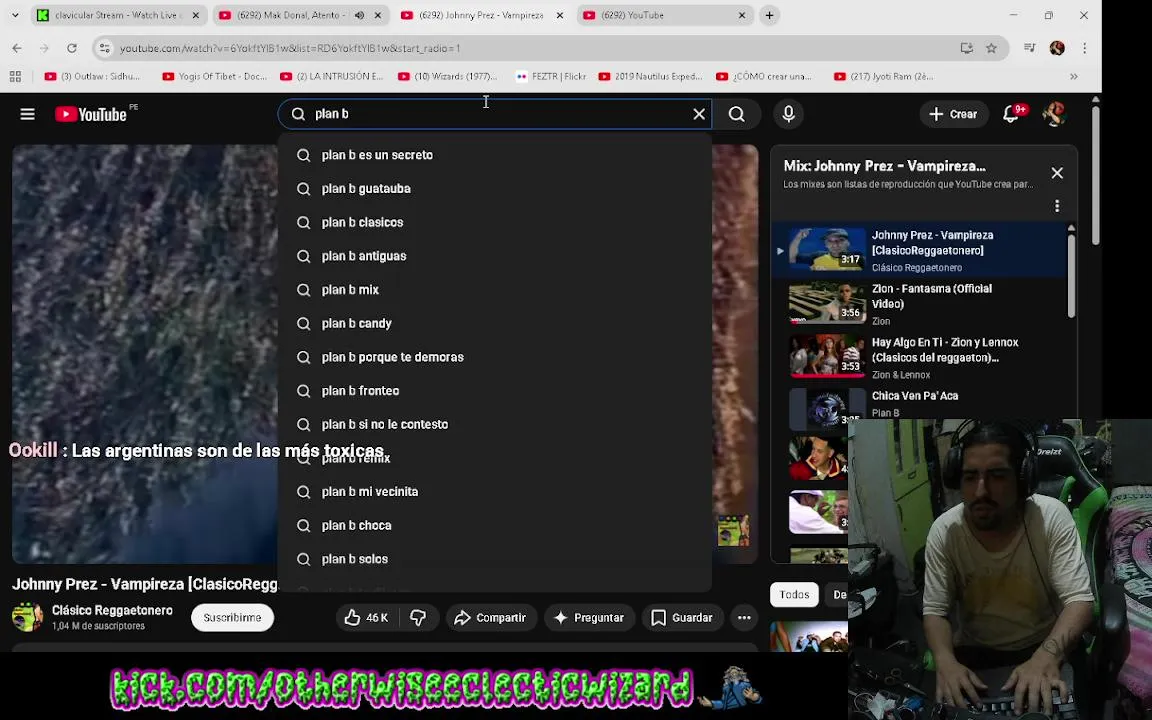
Task: Subscribe using the Suscribirme button
Action: 232,618
